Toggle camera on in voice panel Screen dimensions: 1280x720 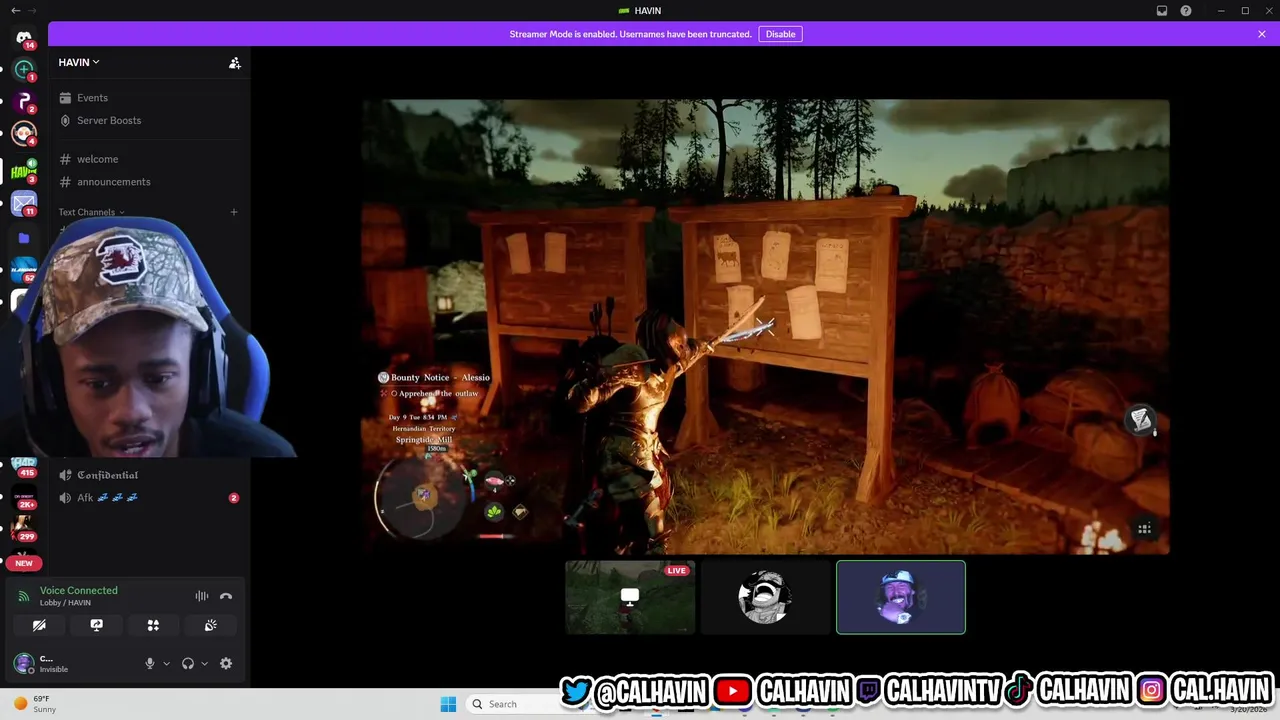pyautogui.click(x=39, y=625)
